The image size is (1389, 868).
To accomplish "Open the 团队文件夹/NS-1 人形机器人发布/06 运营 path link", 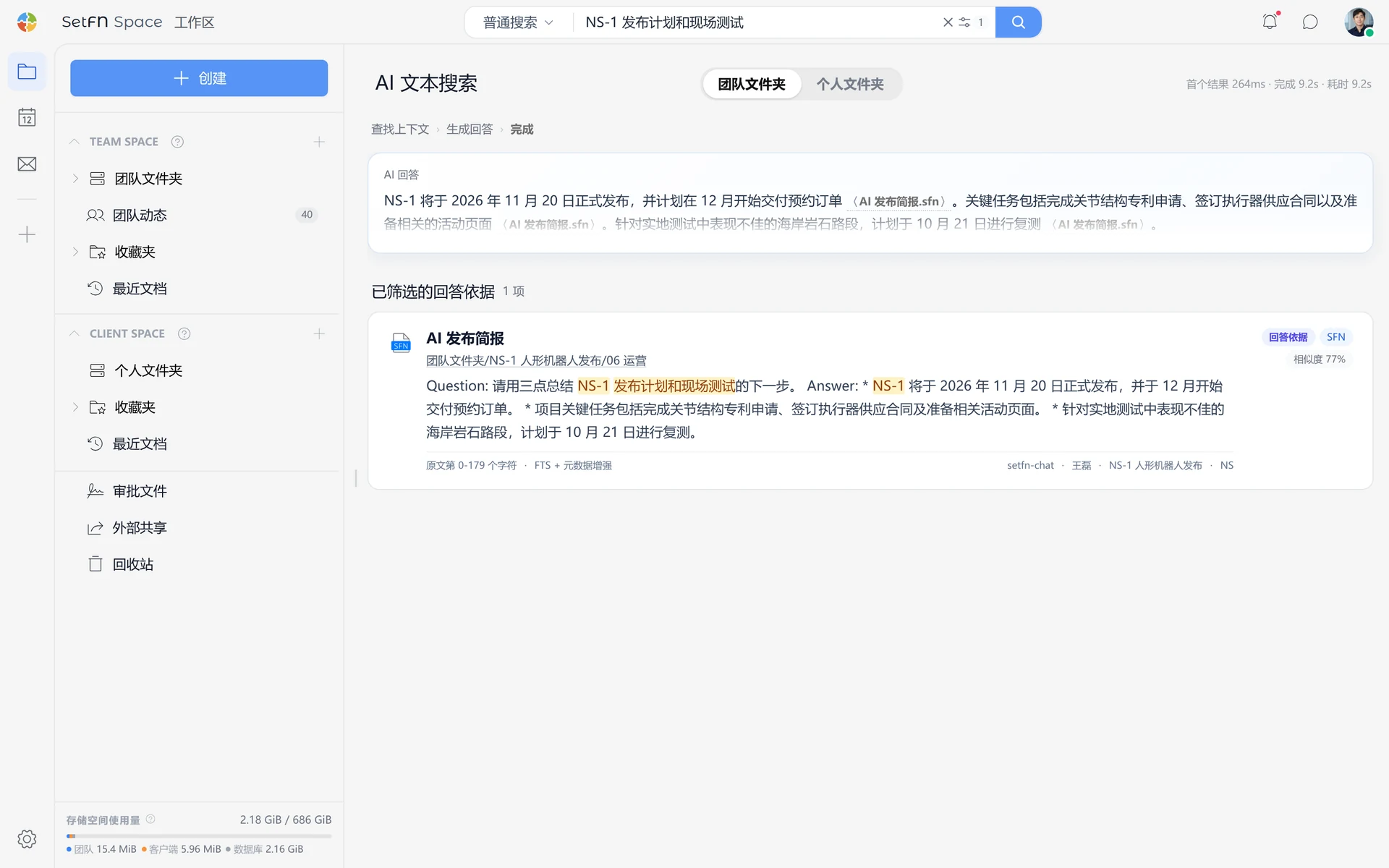I will click(x=536, y=360).
